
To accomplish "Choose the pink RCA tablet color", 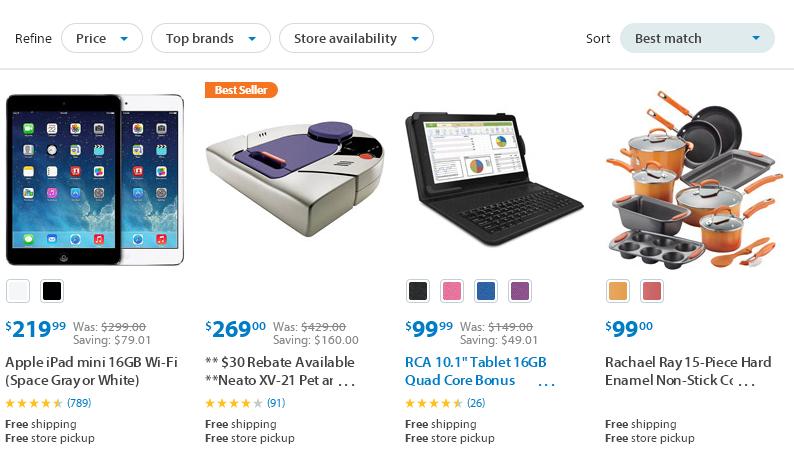I will 452,291.
